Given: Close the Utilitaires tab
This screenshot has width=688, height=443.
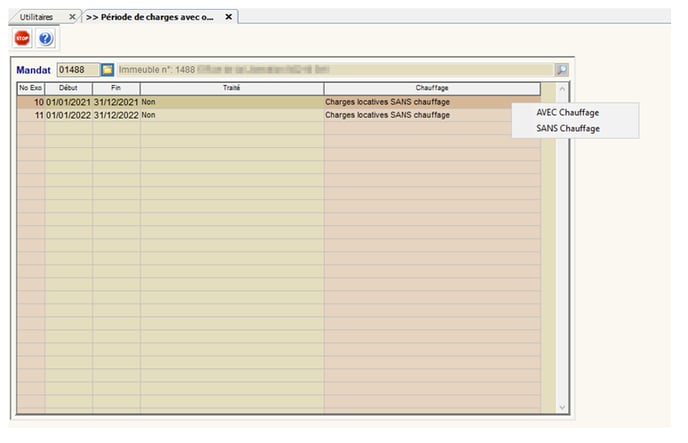Looking at the screenshot, I should coord(72,18).
